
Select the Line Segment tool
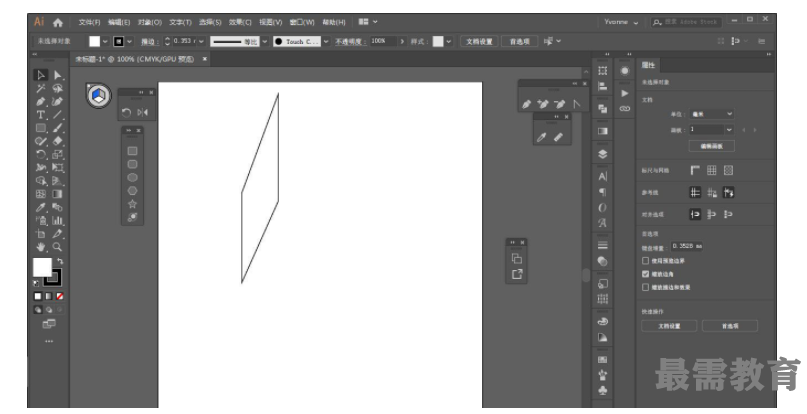coord(58,115)
